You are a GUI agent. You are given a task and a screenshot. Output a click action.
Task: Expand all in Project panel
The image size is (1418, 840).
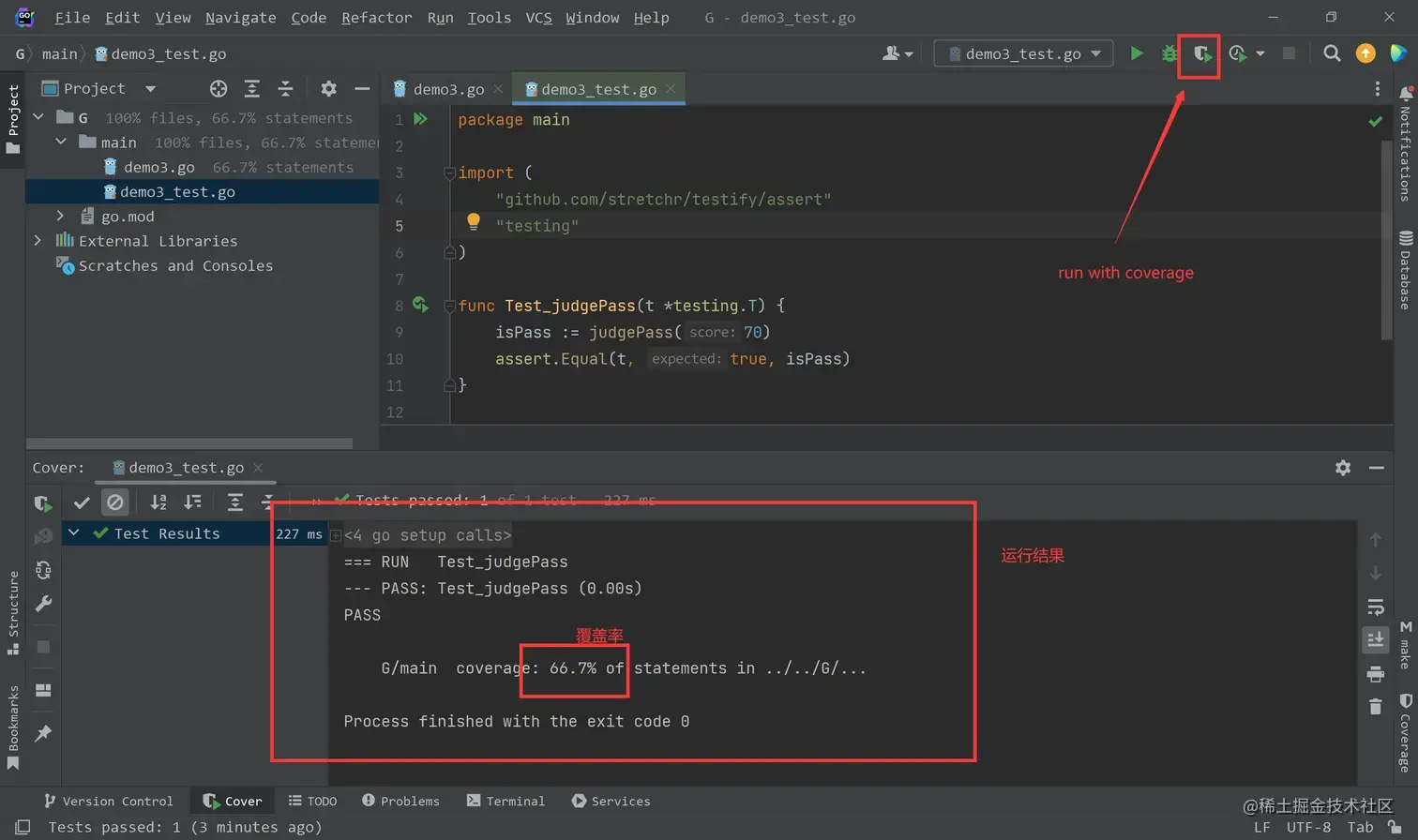pos(252,88)
